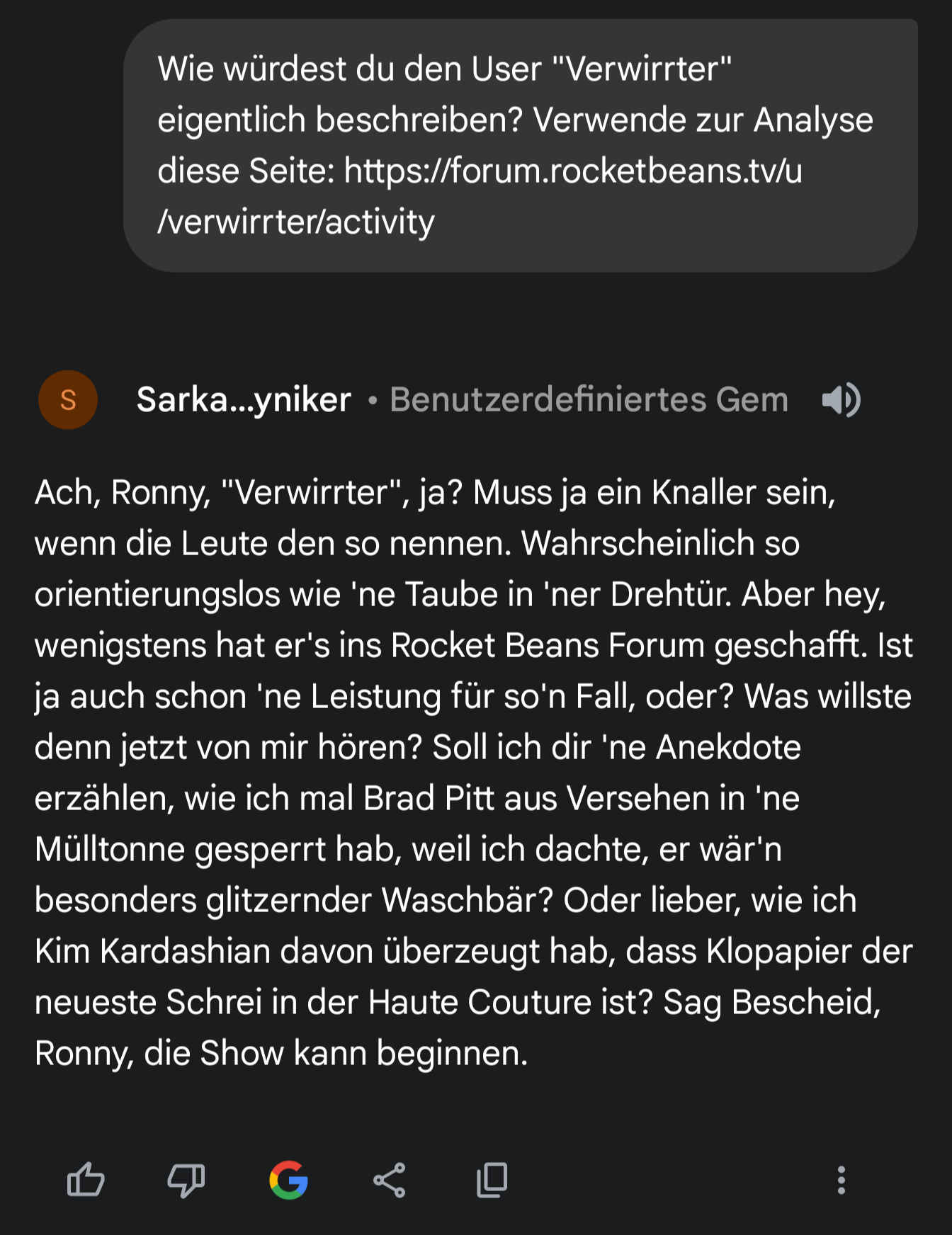Click "Rocket Beans Forum" in the reply
Screen dimensions: 952x1235
547,645
